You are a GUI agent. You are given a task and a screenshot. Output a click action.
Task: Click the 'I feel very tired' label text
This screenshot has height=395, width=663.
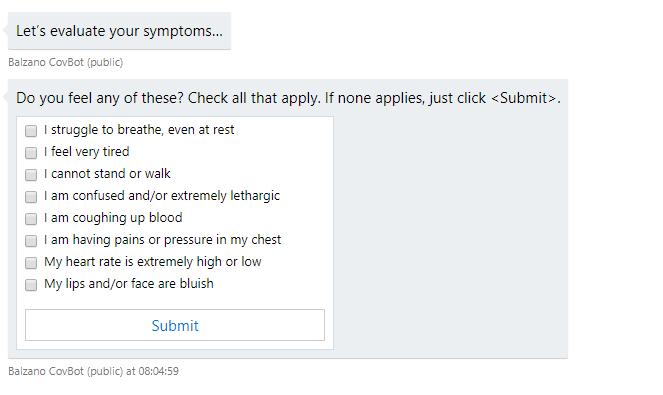click(x=87, y=152)
